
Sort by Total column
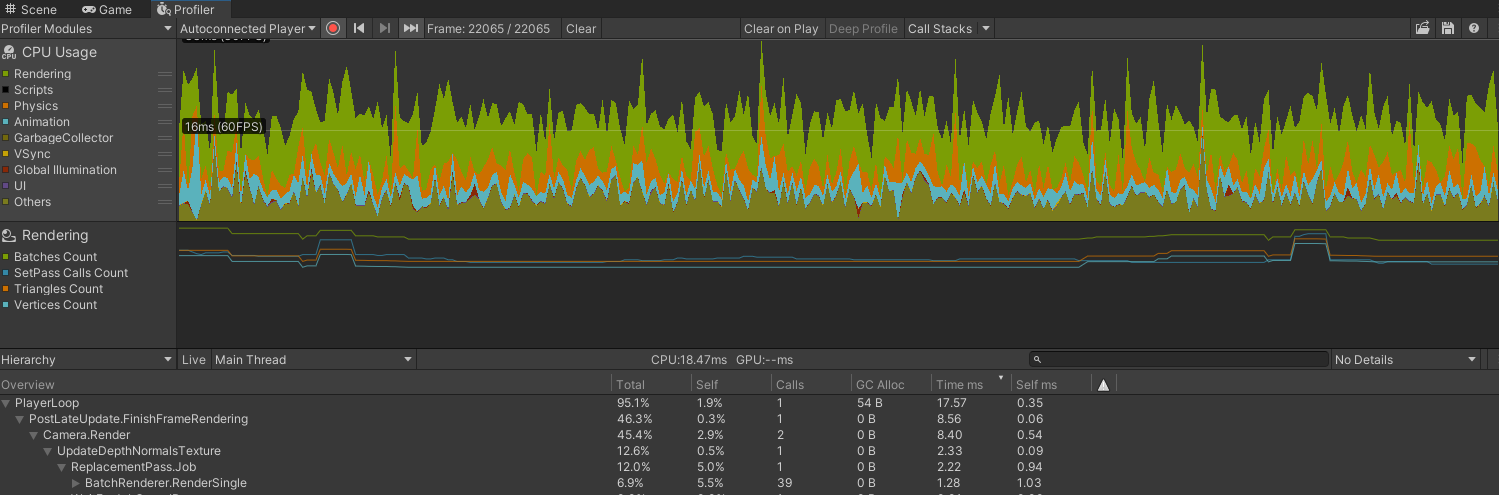pyautogui.click(x=651, y=385)
